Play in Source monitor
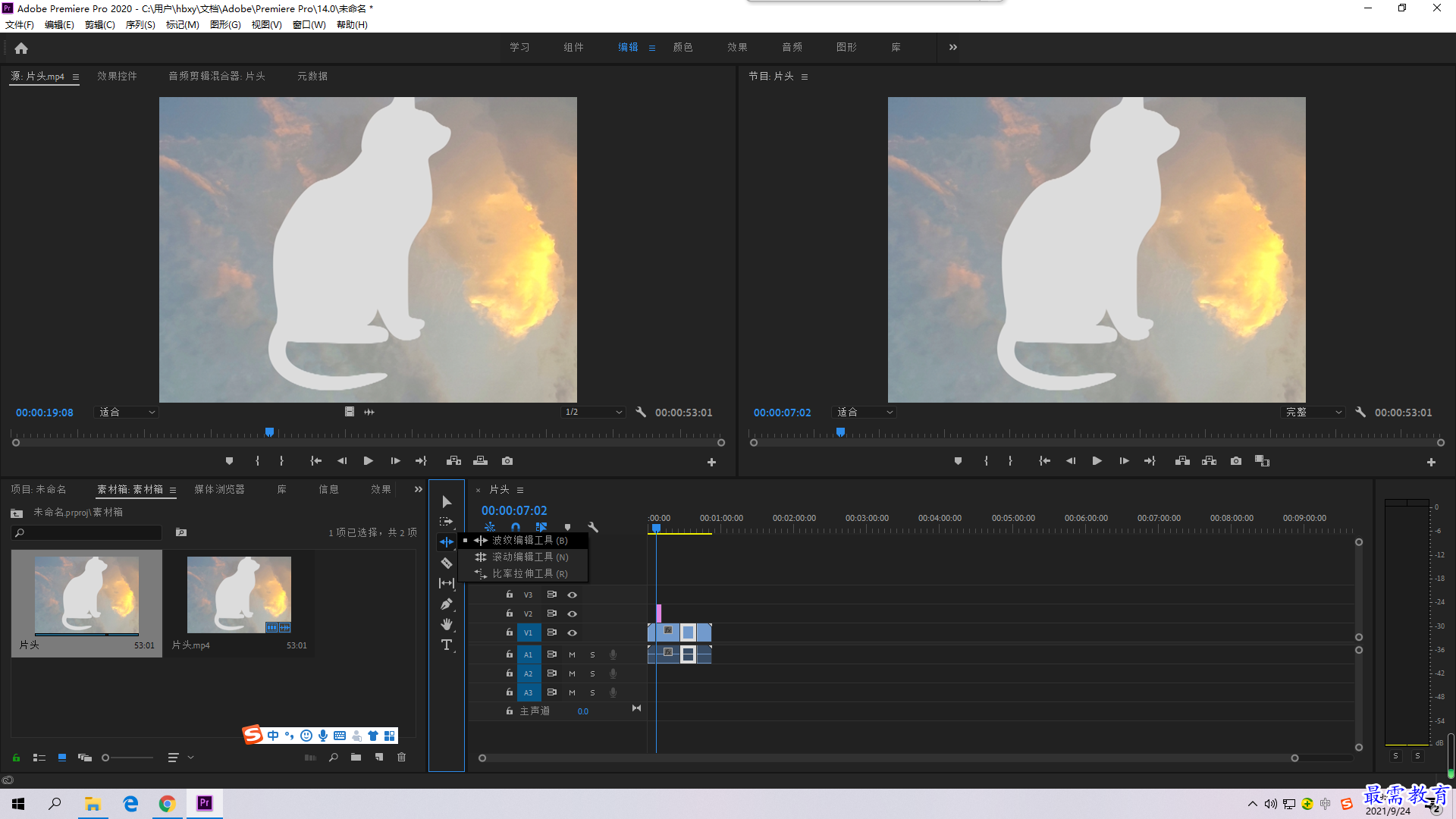 tap(369, 461)
